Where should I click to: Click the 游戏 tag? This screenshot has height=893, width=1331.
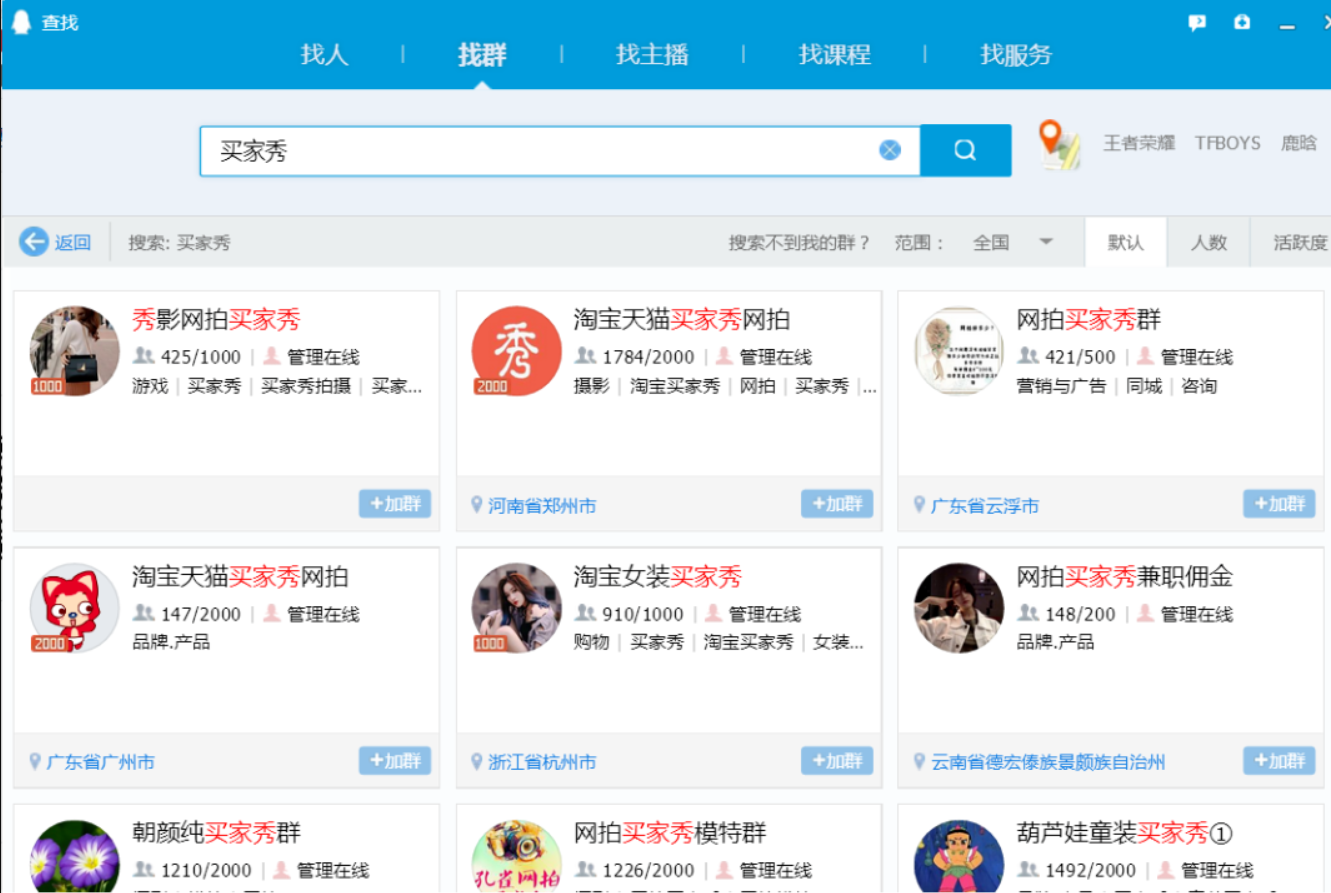pos(150,386)
